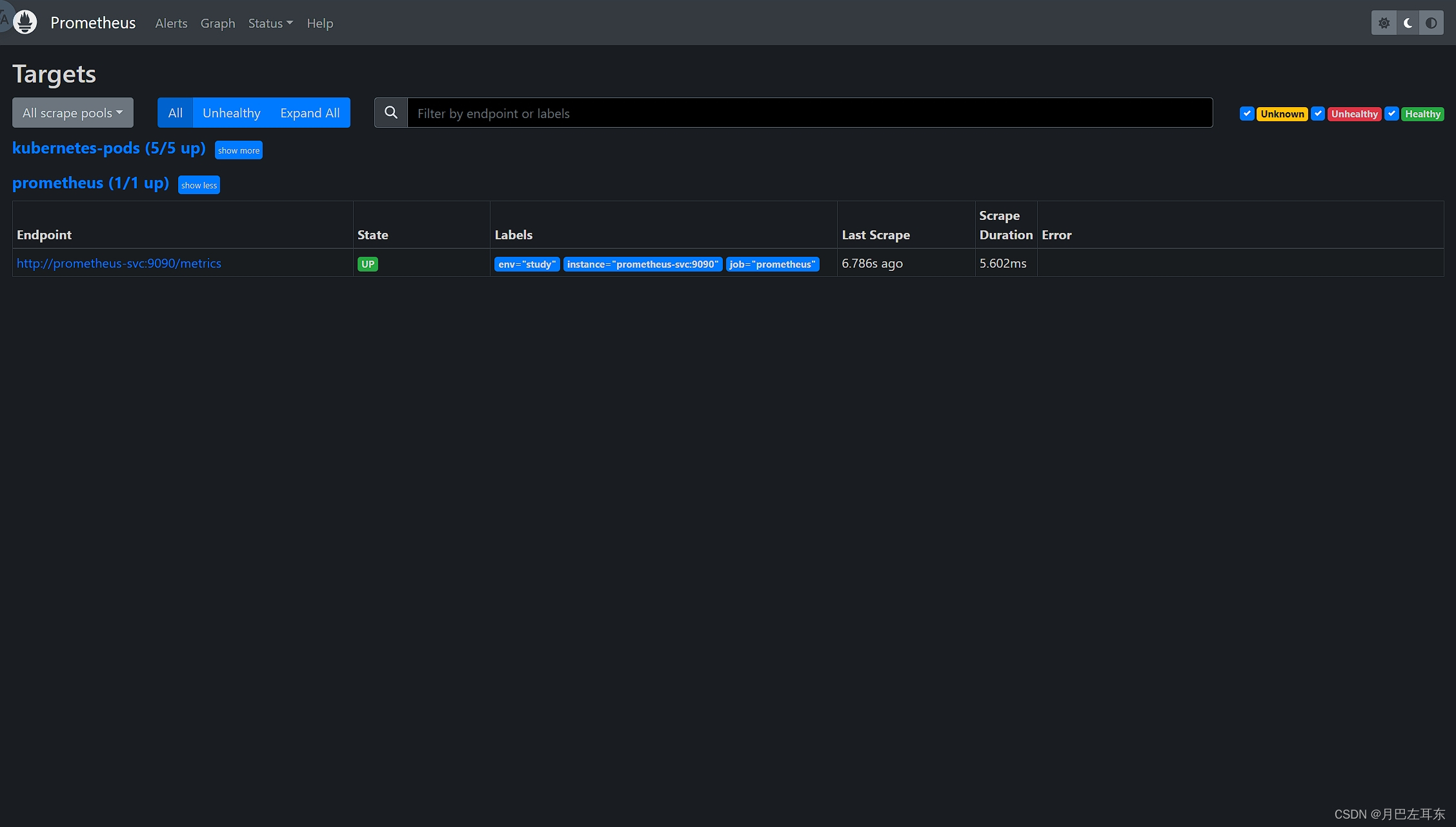
Task: Click the UP state badge
Action: point(368,264)
